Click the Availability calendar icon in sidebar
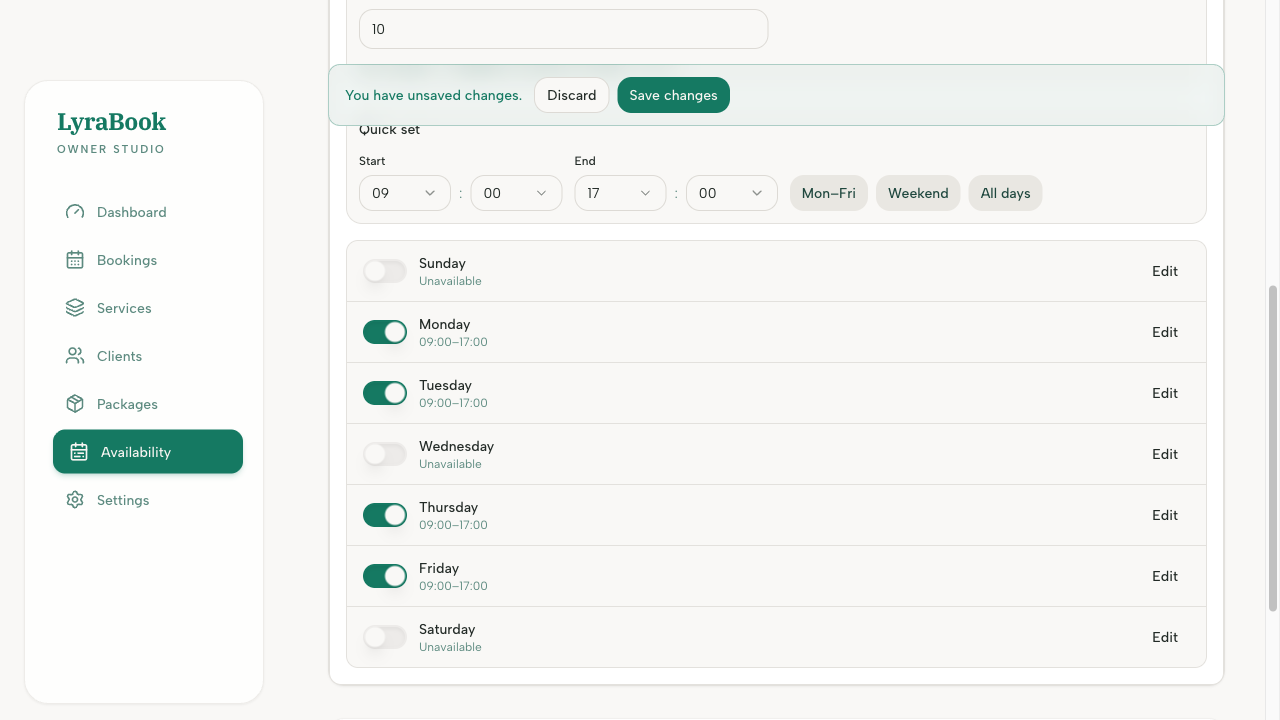This screenshot has width=1280, height=720. (75, 452)
